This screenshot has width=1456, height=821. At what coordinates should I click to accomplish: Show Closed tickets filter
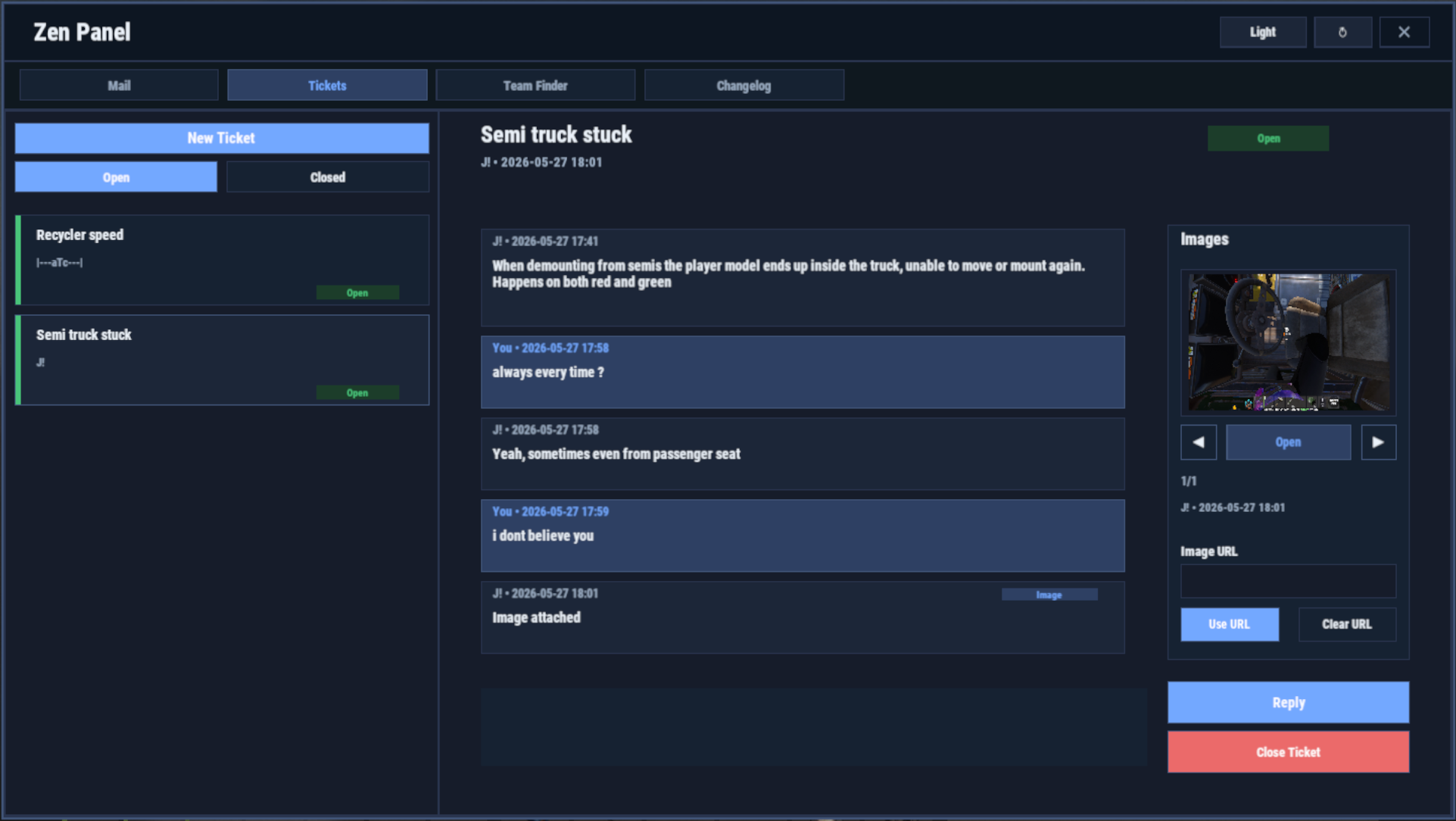point(328,177)
